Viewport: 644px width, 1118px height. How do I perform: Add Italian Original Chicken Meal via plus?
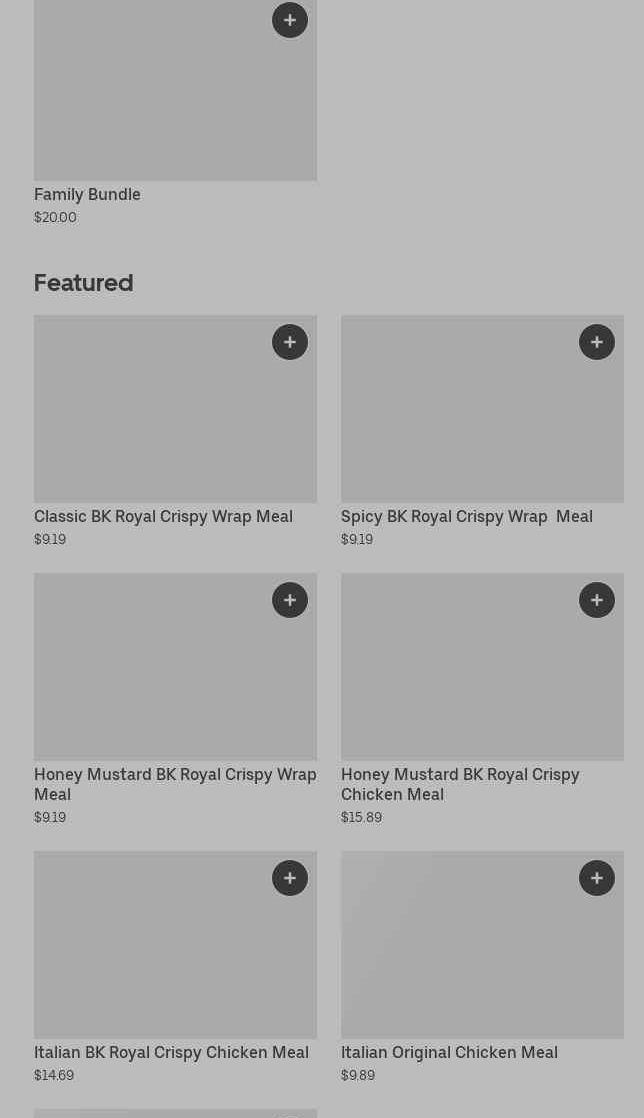point(597,878)
